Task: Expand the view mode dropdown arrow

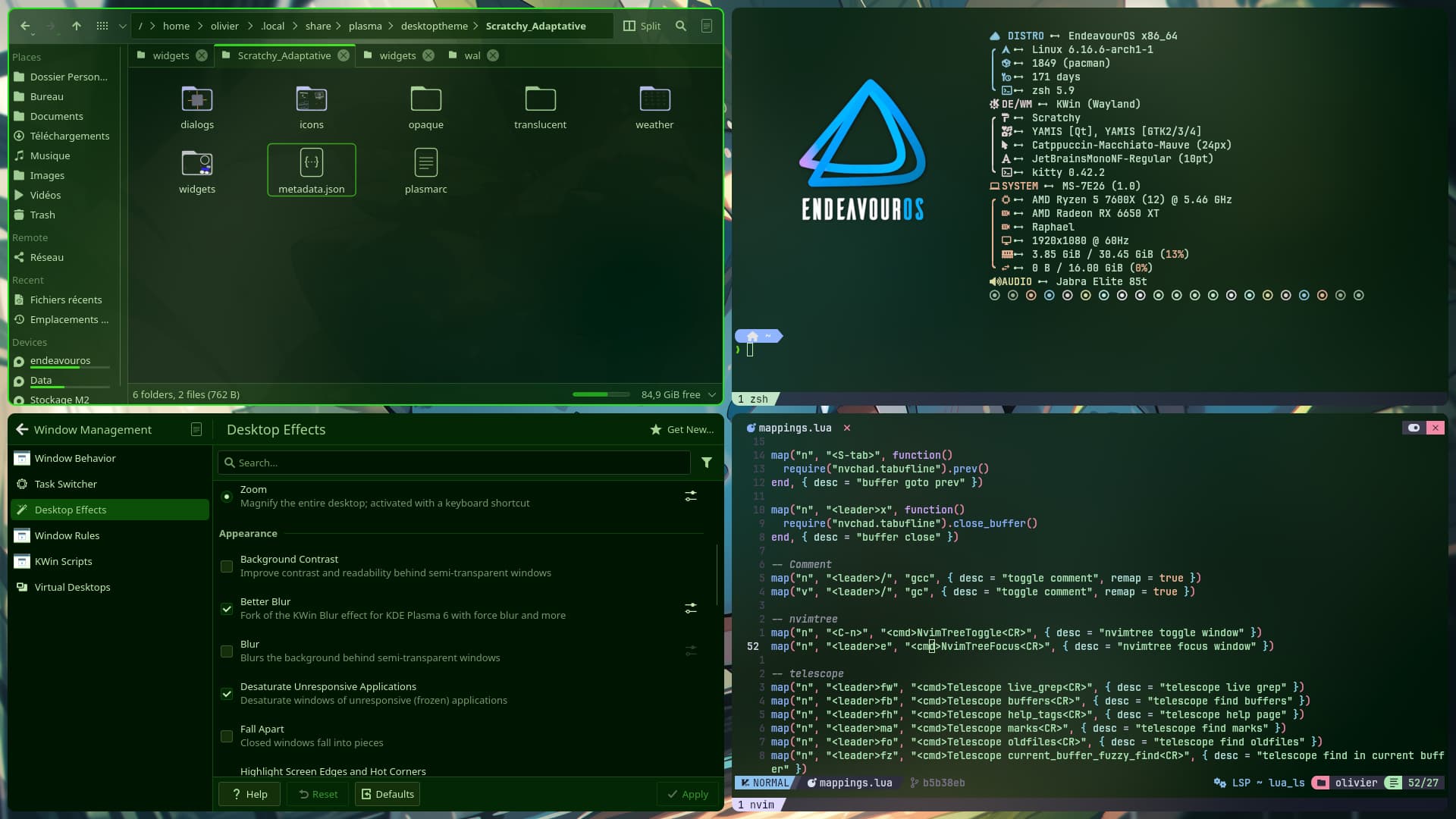Action: (122, 26)
